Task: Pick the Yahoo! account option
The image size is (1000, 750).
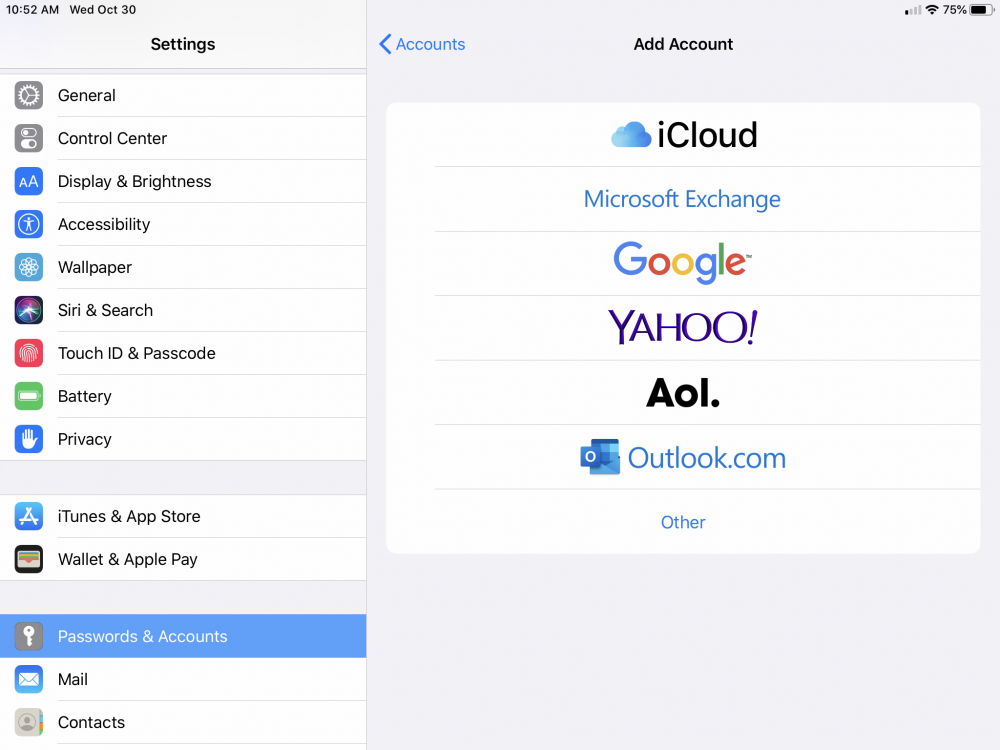Action: coord(683,328)
